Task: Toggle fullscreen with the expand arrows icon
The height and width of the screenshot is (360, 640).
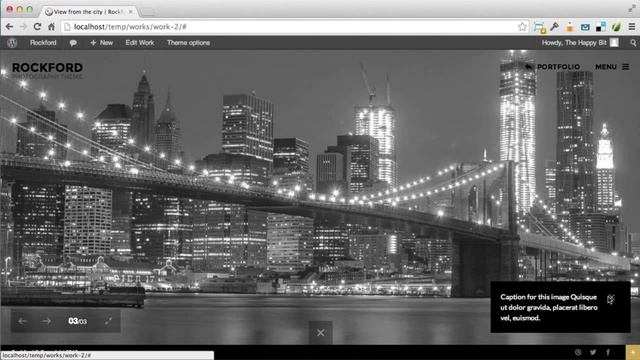Action: (108, 321)
